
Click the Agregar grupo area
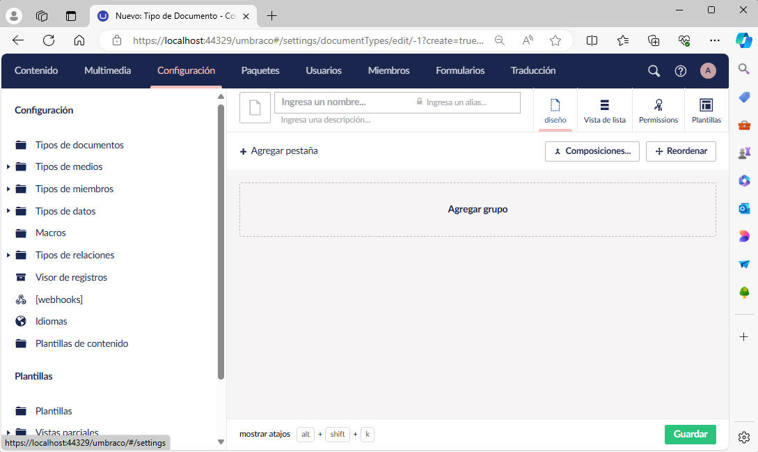click(477, 209)
